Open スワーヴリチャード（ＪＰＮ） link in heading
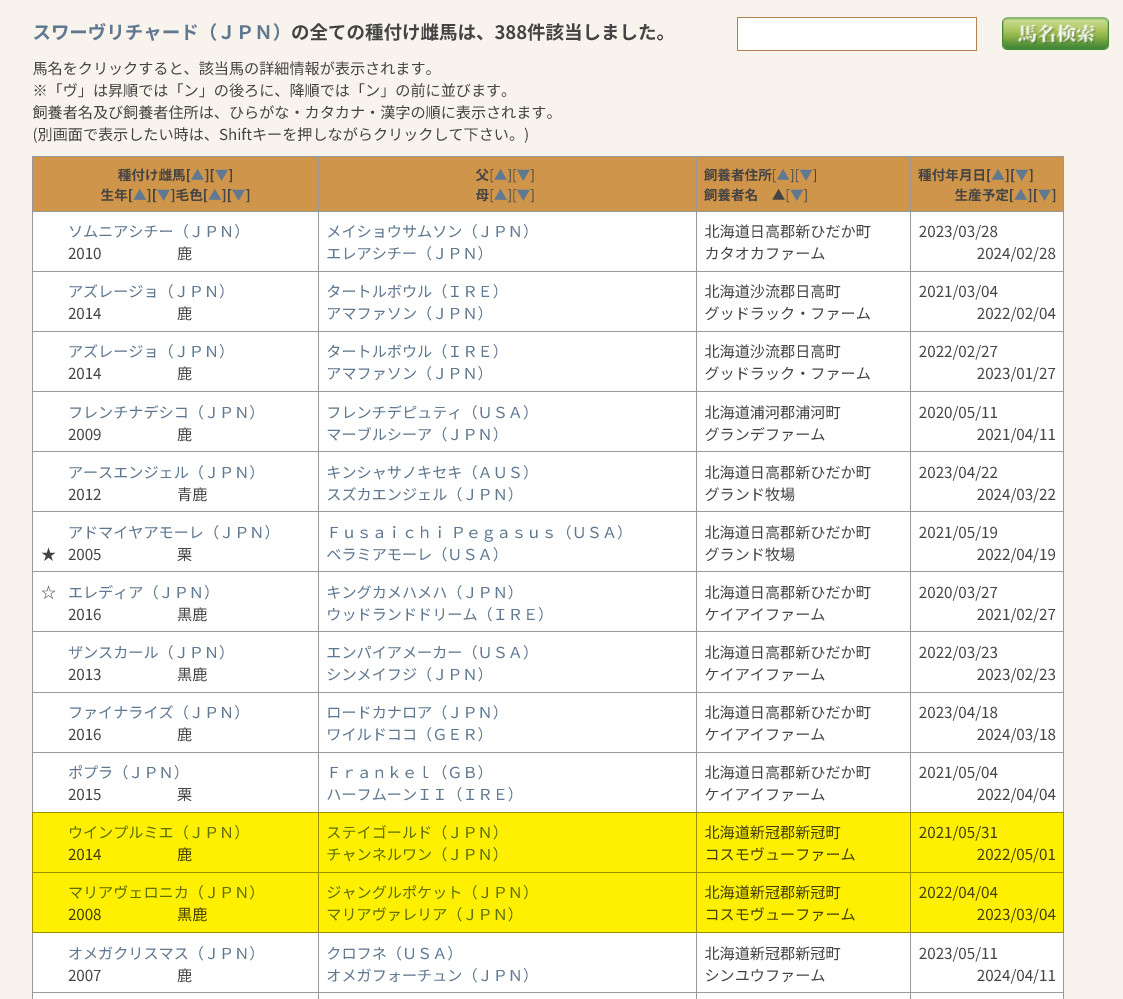 tap(159, 32)
